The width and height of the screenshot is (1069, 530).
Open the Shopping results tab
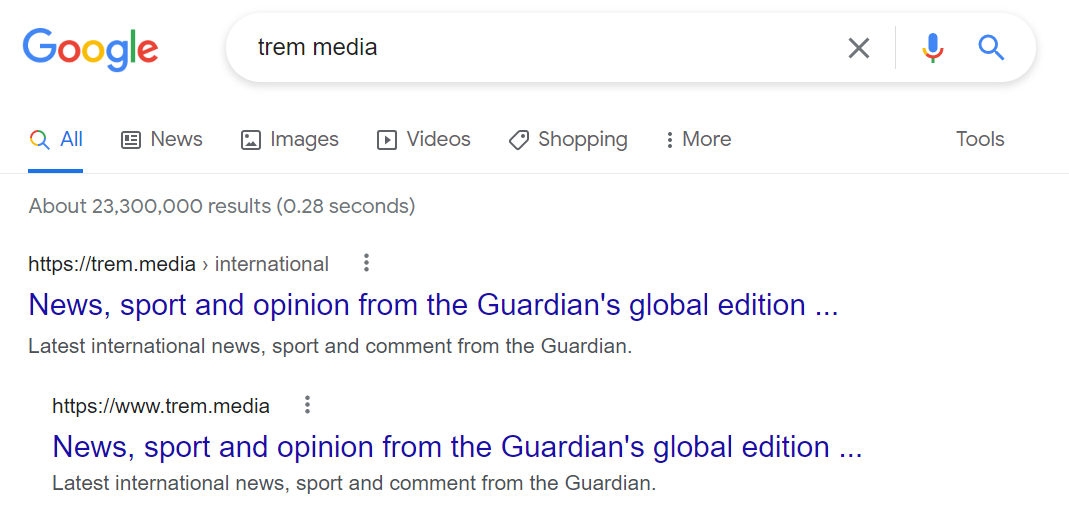pos(582,139)
